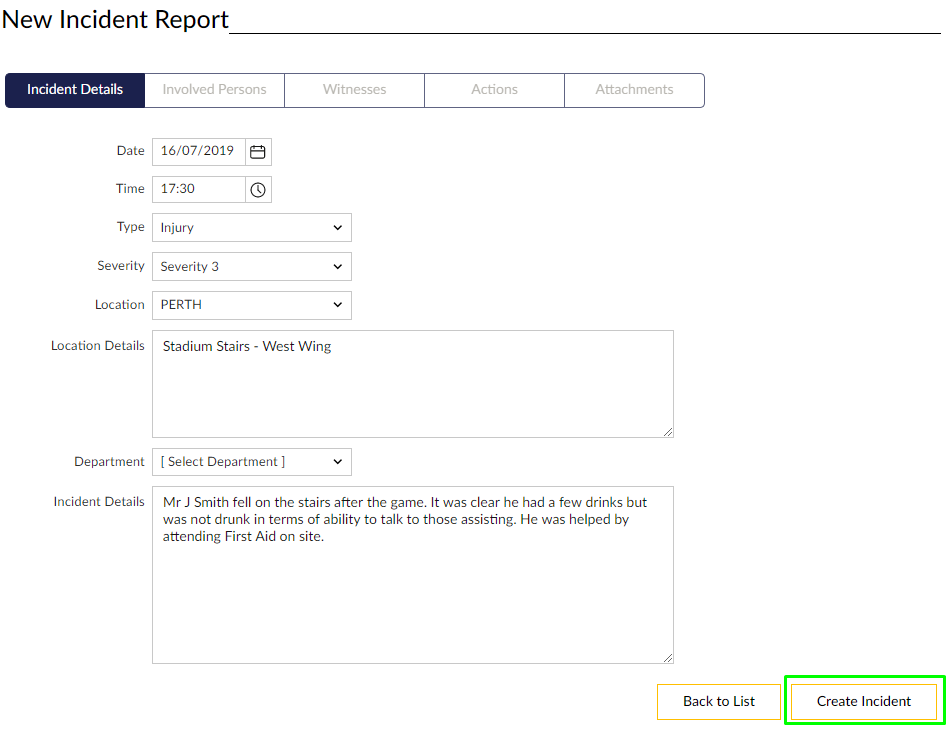Open the Severity dropdown
This screenshot has height=732, width=951.
pos(252,266)
